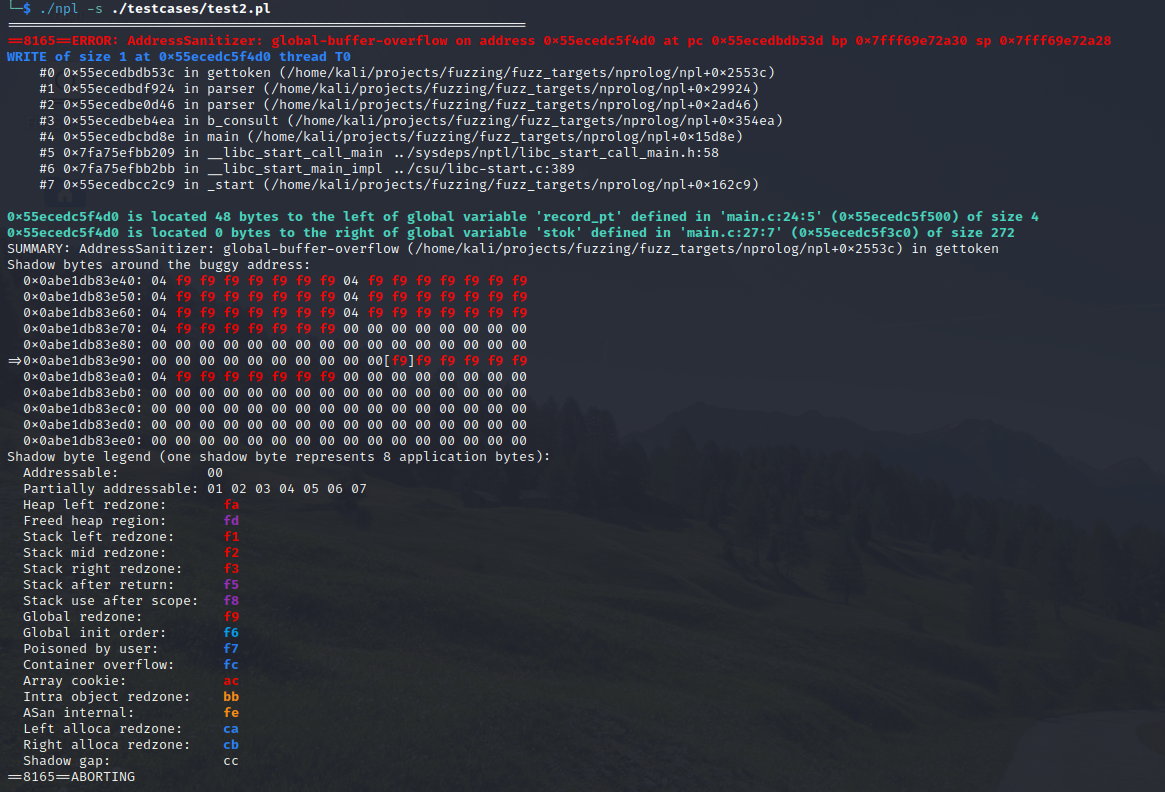Click the 'Shadow byte legend' heading line

click(279, 456)
